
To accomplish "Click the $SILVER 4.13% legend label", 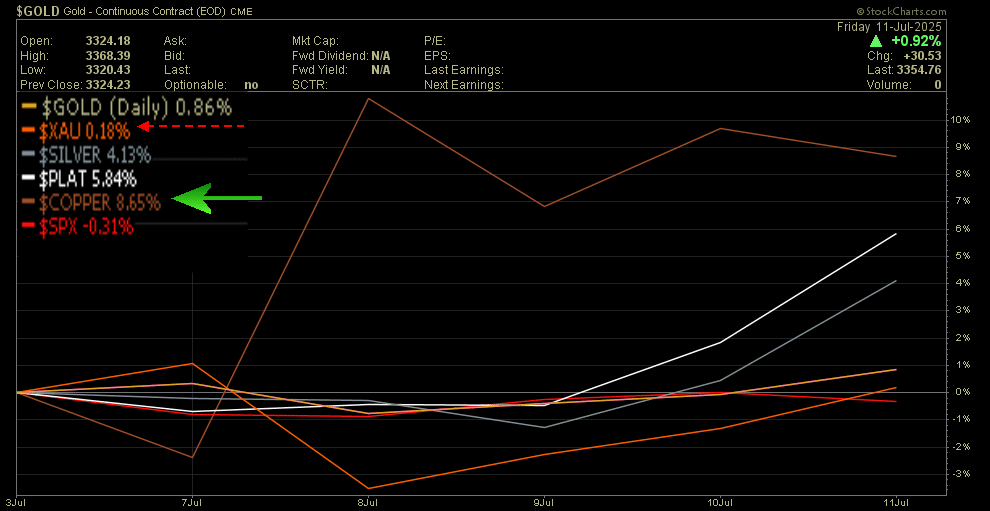I will coord(95,154).
